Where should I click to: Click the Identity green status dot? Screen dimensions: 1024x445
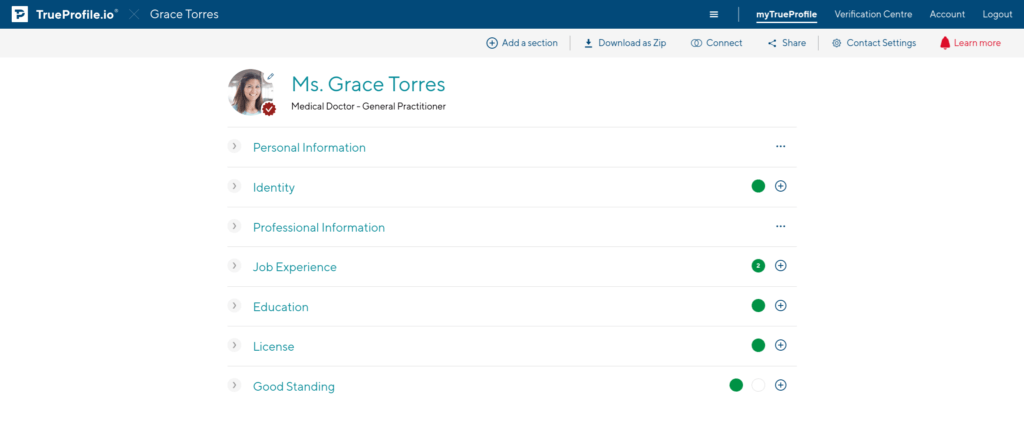[x=758, y=186]
